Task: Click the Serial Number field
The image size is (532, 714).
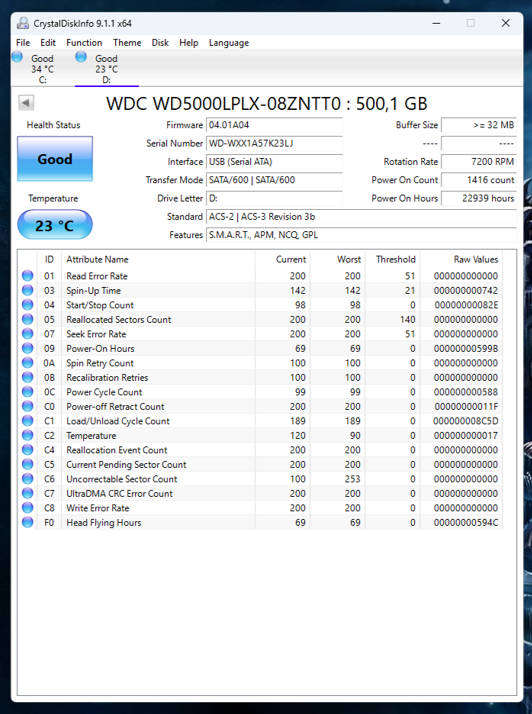Action: coord(274,143)
